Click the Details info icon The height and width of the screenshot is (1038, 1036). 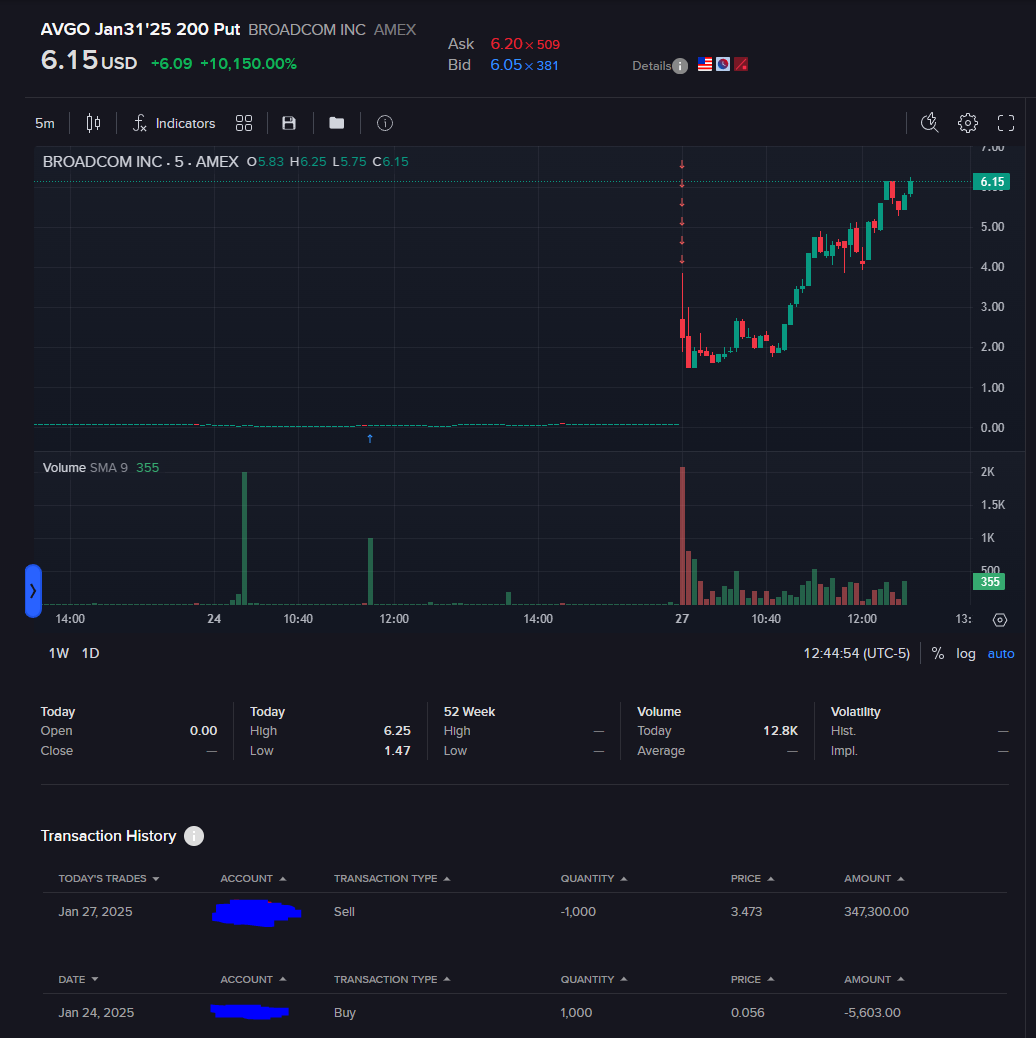(680, 66)
